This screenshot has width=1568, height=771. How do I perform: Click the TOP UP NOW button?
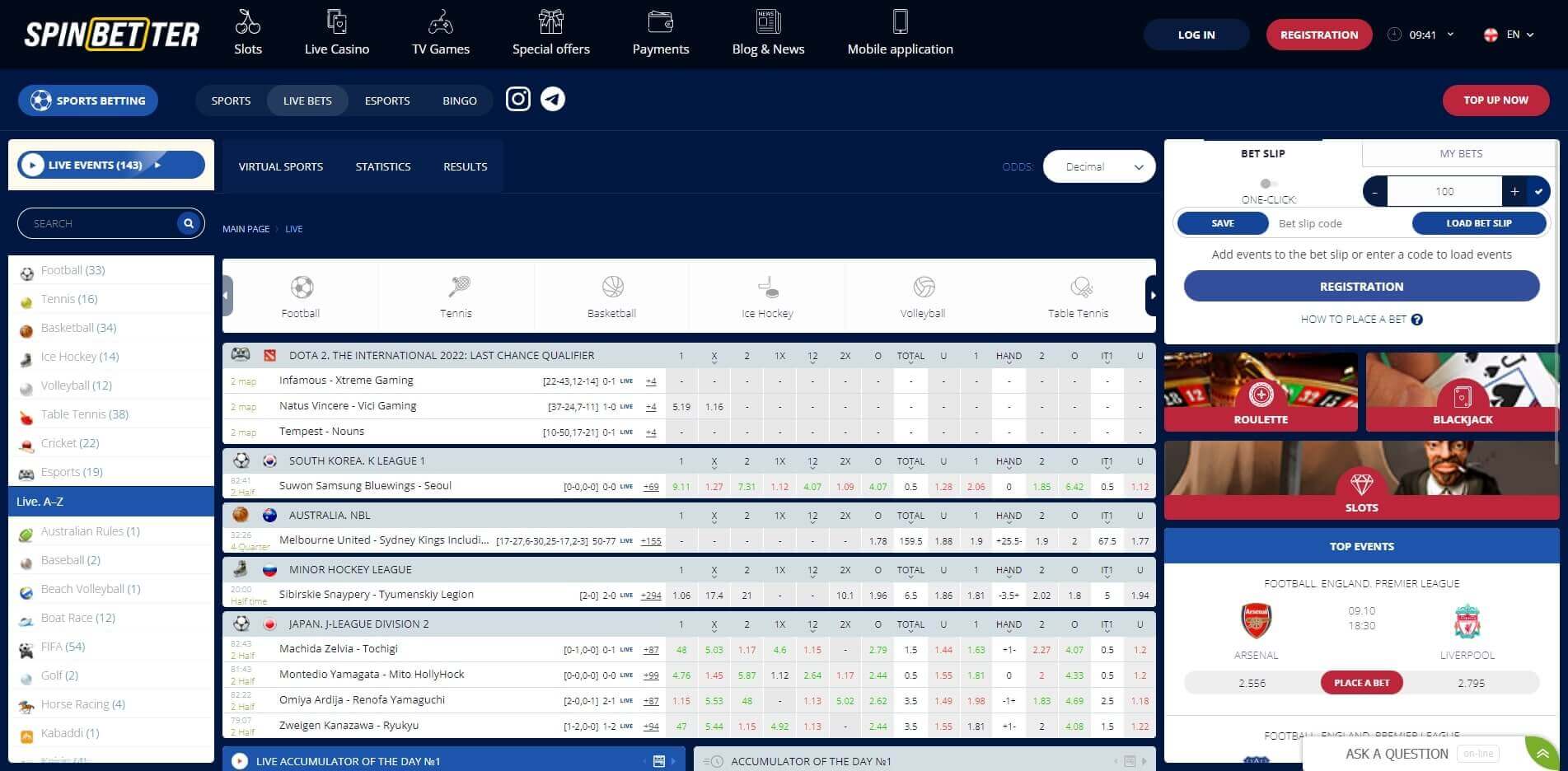(x=1495, y=100)
